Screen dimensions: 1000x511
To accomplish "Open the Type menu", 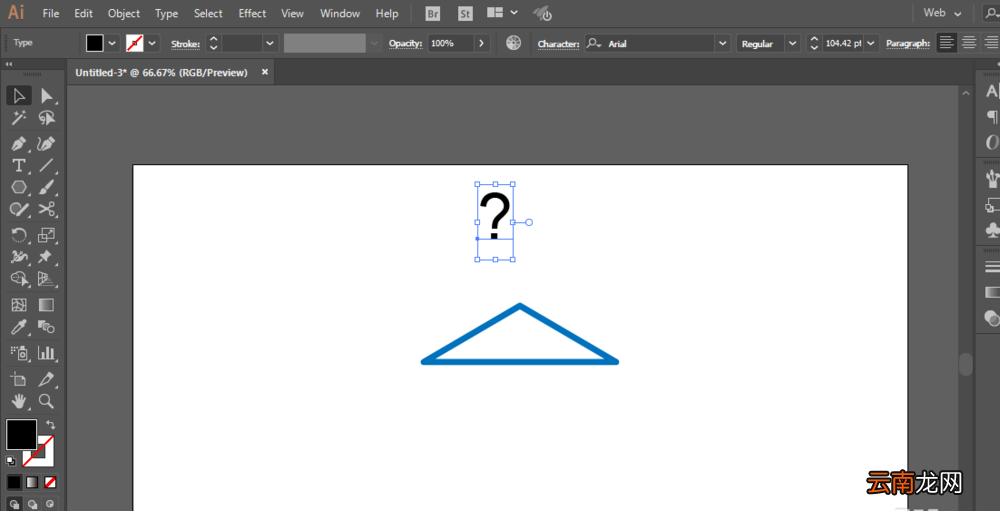I will coord(167,13).
